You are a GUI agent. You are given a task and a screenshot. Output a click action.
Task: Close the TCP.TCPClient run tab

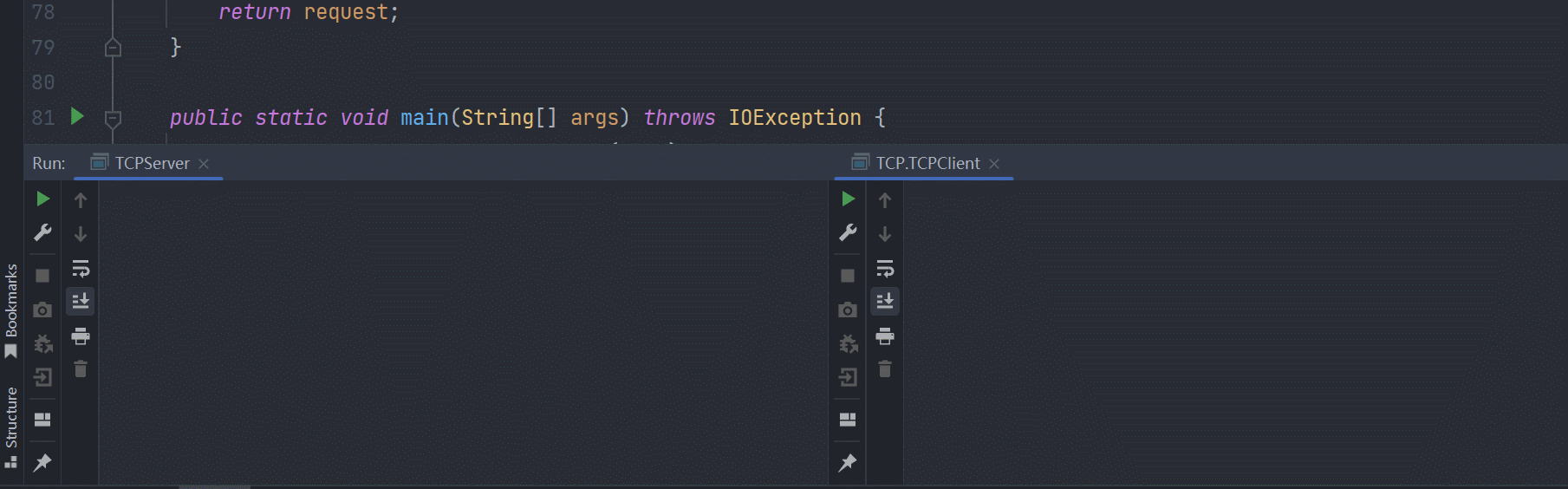[994, 164]
